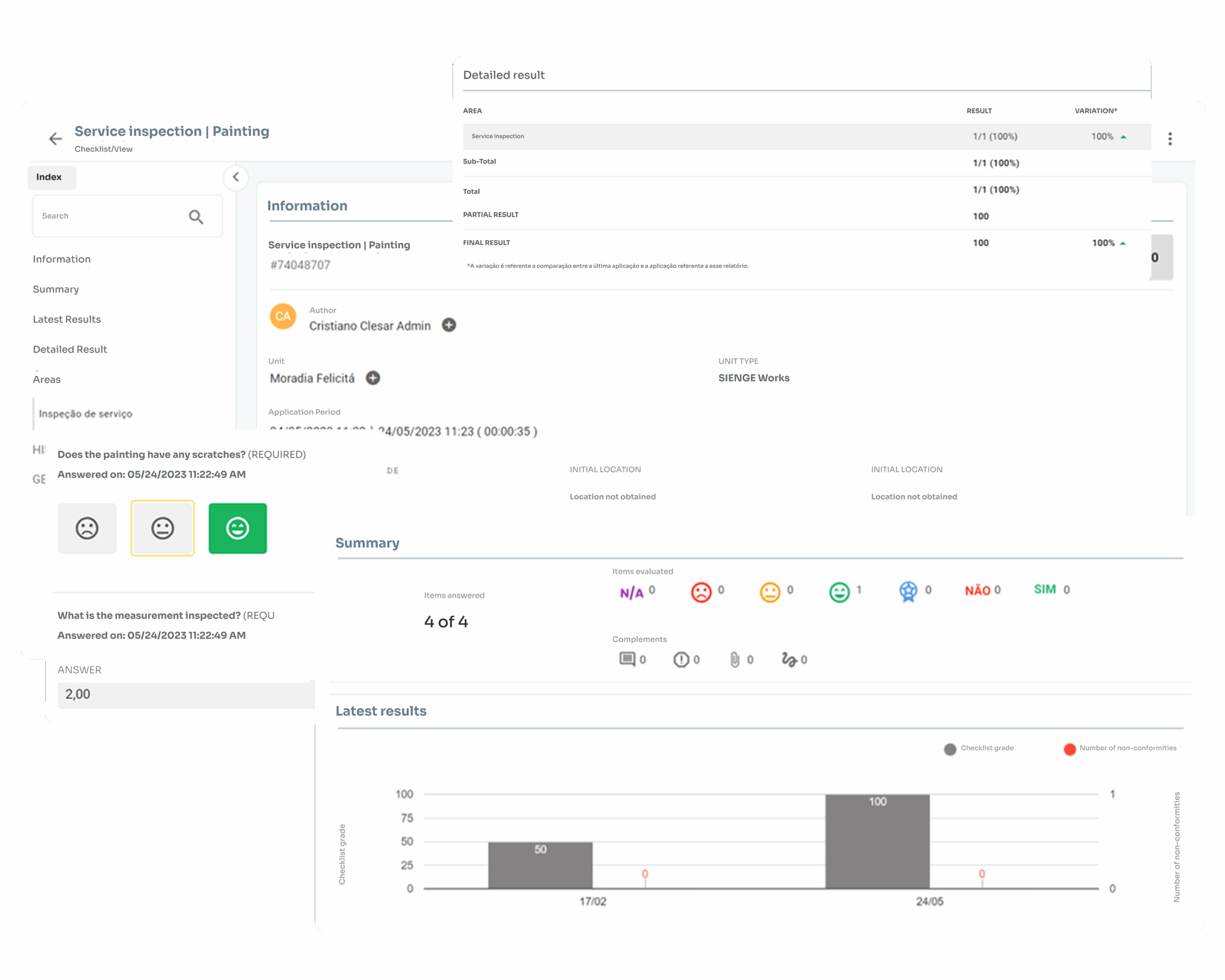This screenshot has width=1225, height=980.
Task: Select the green happy face answer
Action: click(x=237, y=528)
